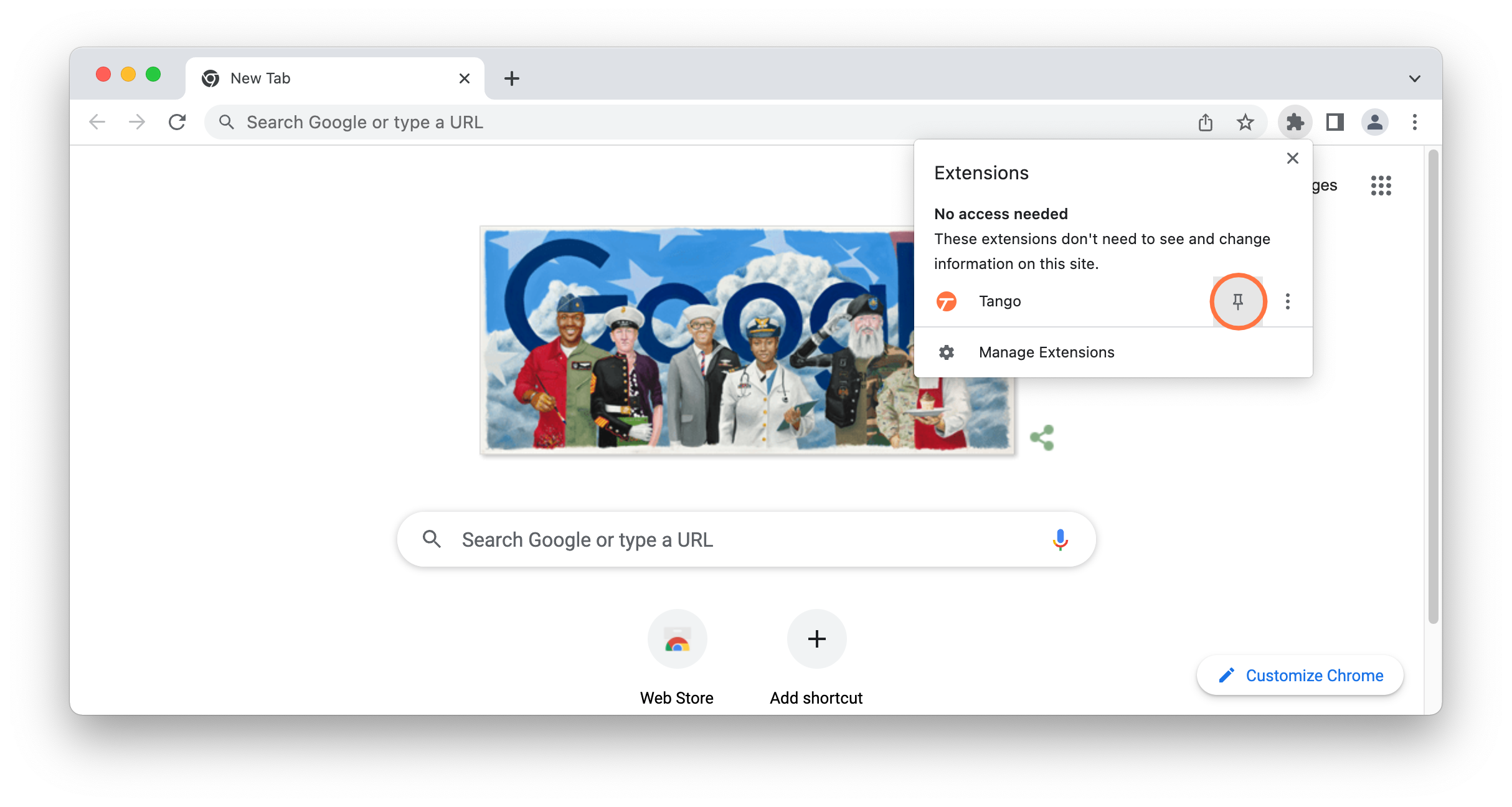Pin the Tango extension to toolbar

click(x=1238, y=301)
